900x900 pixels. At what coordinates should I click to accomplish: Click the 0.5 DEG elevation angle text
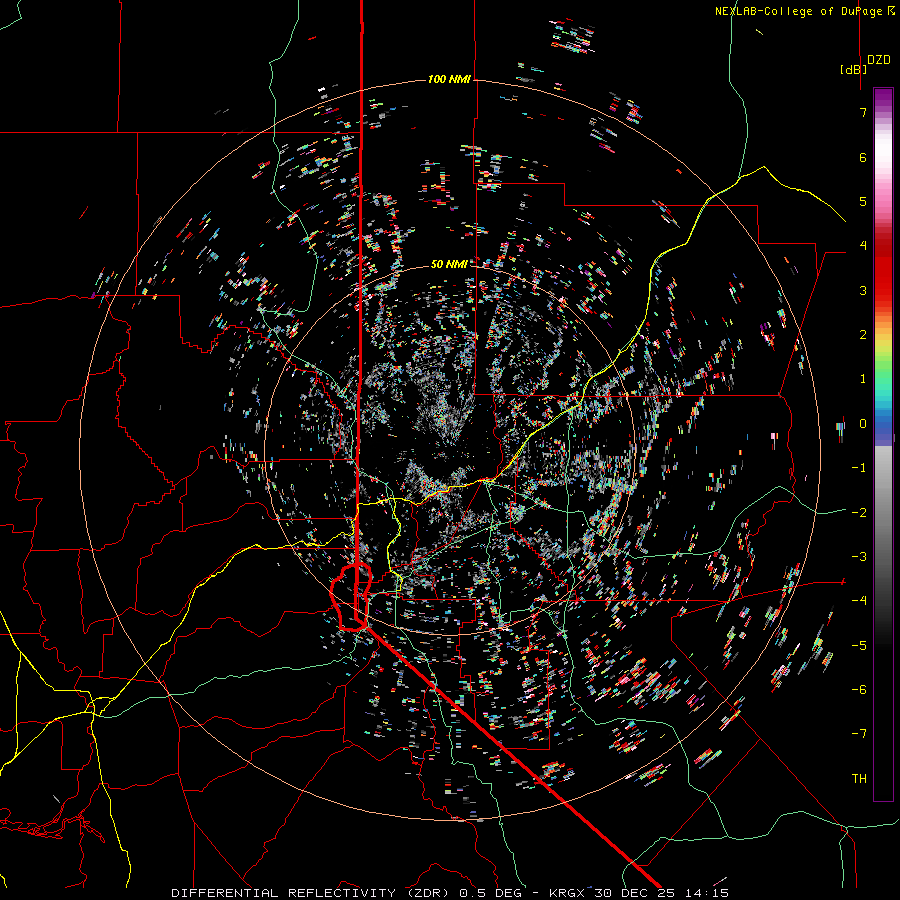[x=490, y=893]
